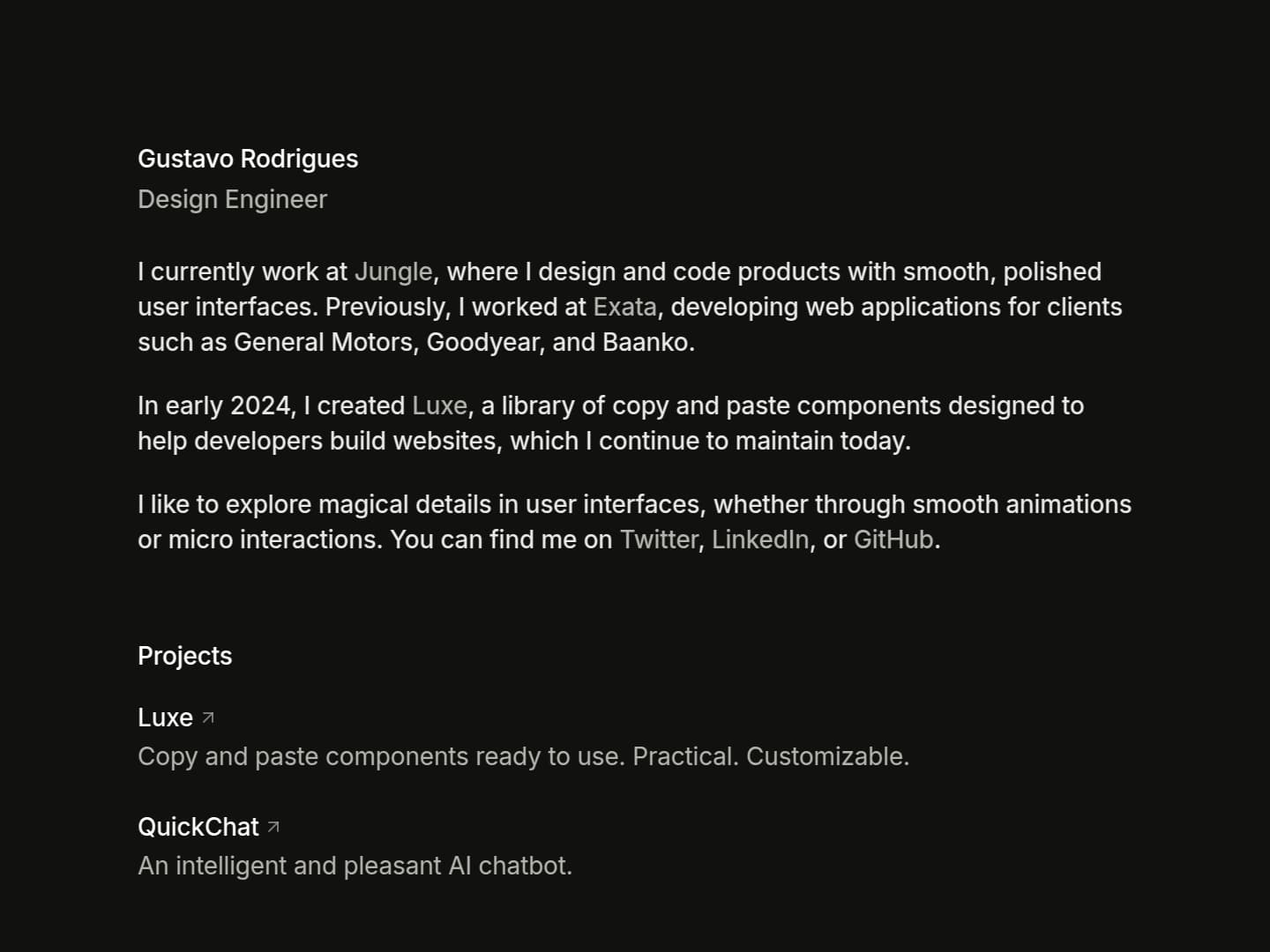This screenshot has height=952, width=1270.
Task: Open the Exata link
Action: (624, 307)
